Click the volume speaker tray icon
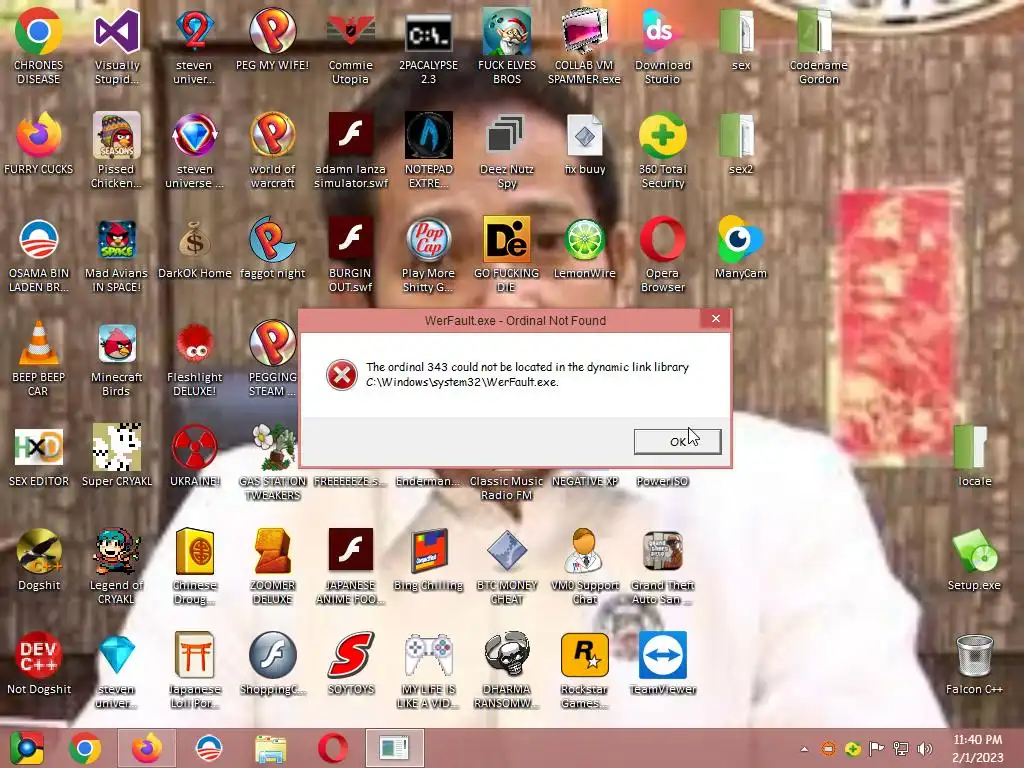Image resolution: width=1024 pixels, height=768 pixels. pyautogui.click(x=925, y=749)
